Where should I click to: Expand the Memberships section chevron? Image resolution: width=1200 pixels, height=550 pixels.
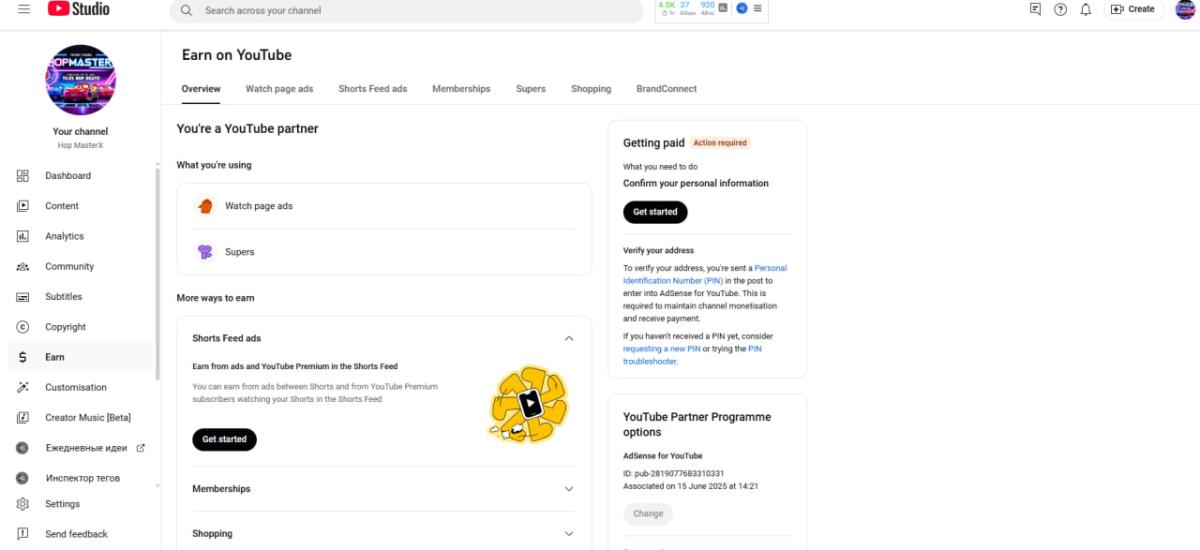coord(569,489)
